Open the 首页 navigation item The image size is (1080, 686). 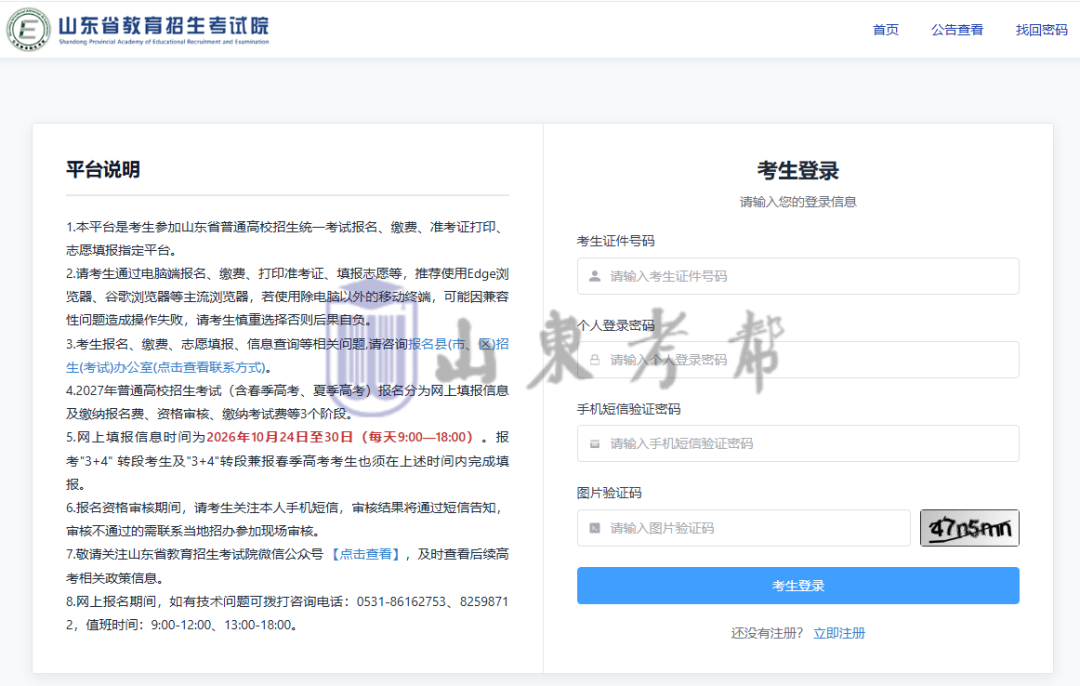tap(885, 30)
